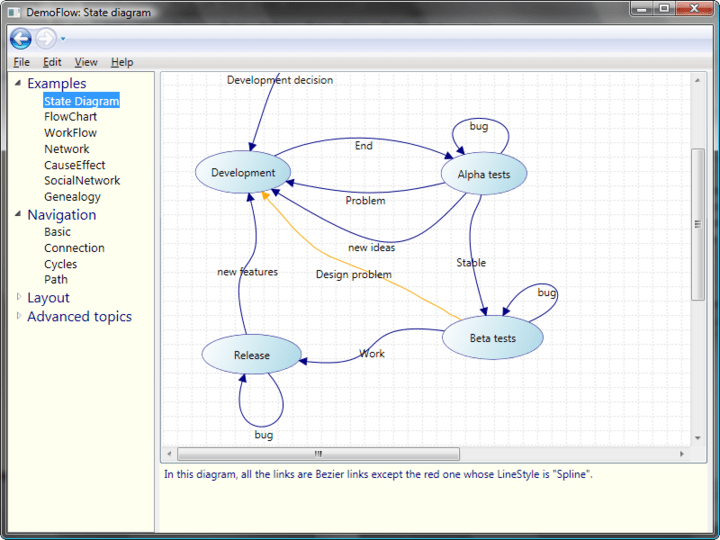Open the navigation history dropdown arrow
This screenshot has height=540, width=720.
click(x=63, y=40)
